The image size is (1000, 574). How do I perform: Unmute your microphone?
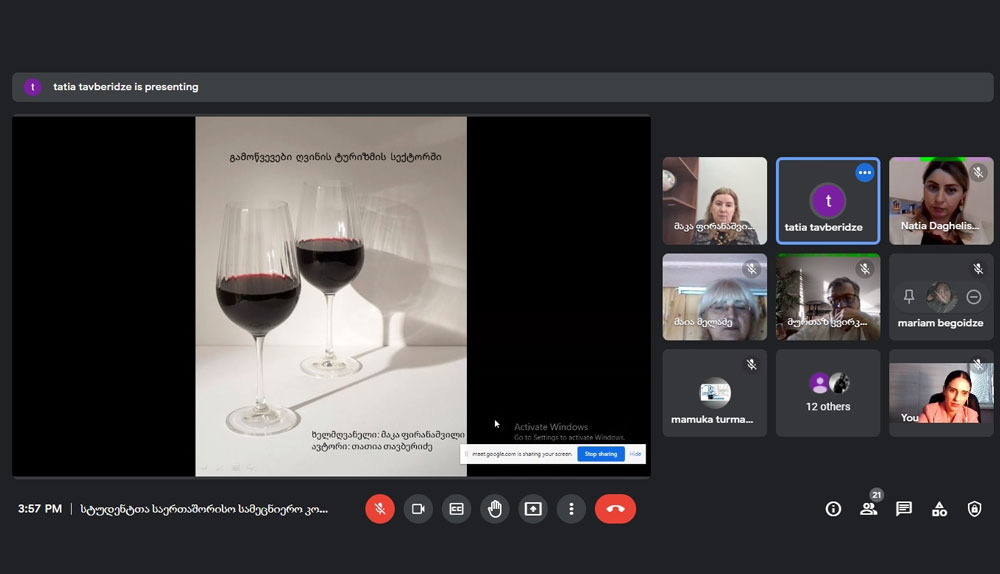click(380, 509)
